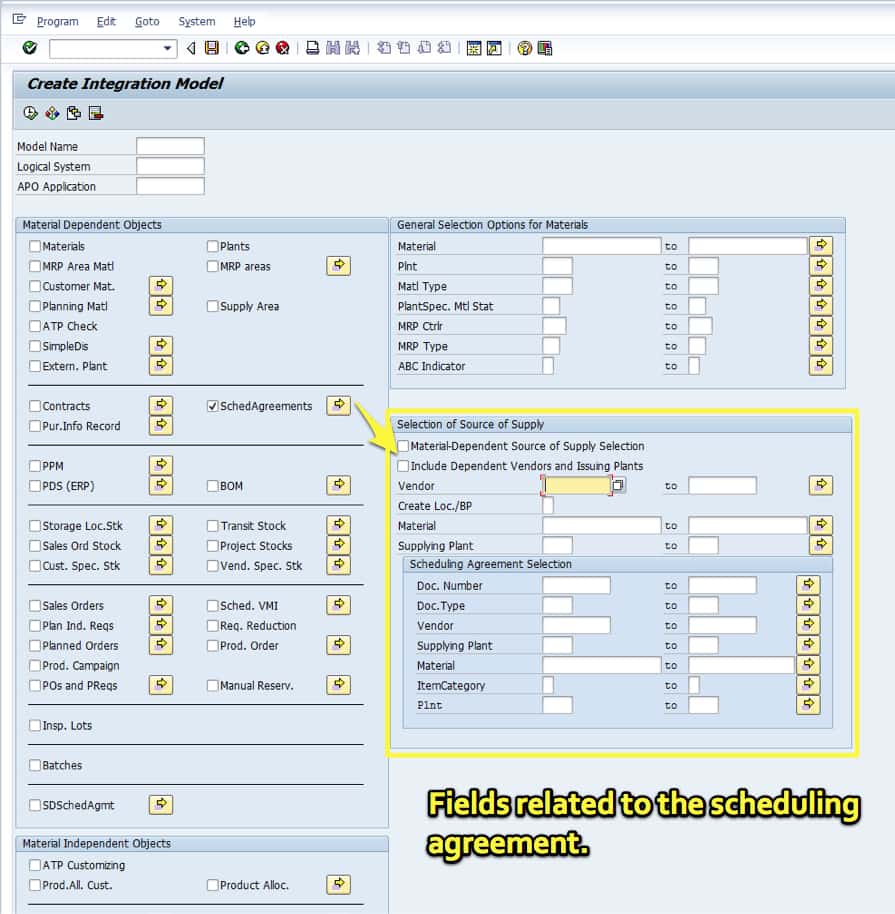Check the BOM checkbox

[213, 486]
